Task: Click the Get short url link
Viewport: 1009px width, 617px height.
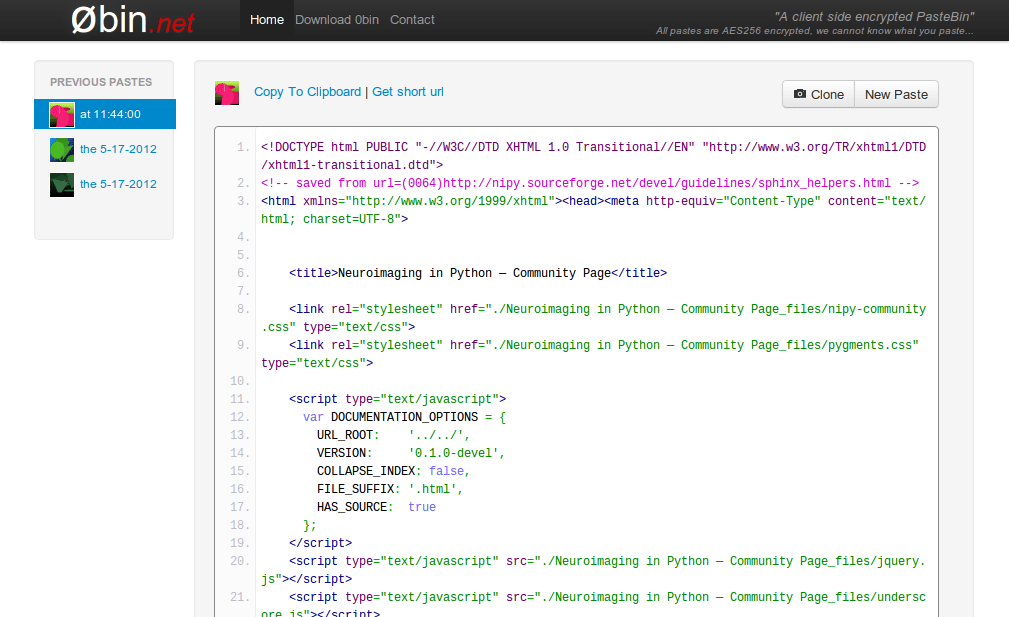Action: tap(407, 91)
